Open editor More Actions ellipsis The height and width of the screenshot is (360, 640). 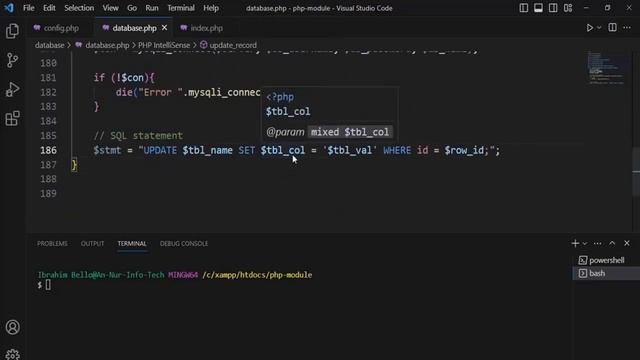tap(627, 28)
